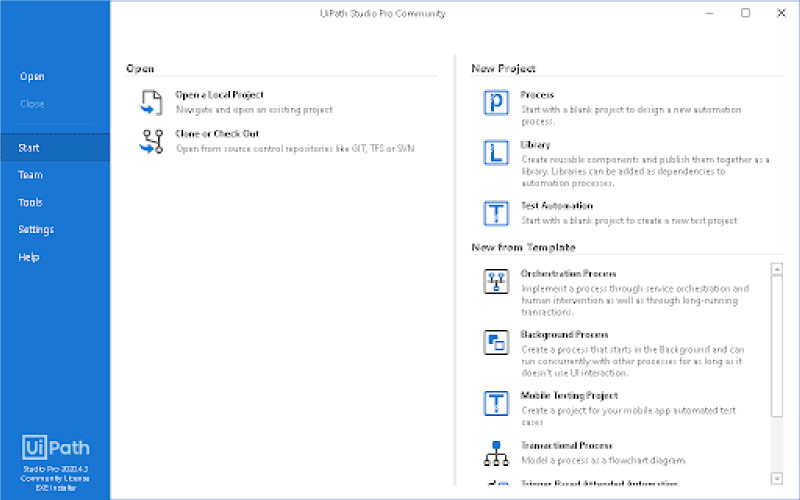Click Clone or Check Out title
The height and width of the screenshot is (500, 800).
pos(217,134)
